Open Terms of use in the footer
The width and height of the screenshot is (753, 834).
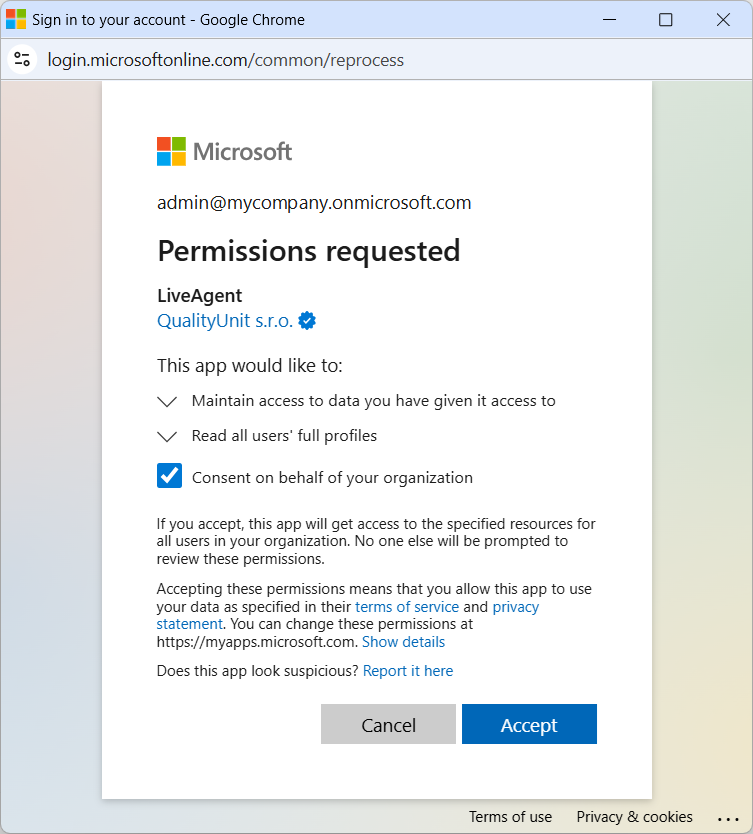510,817
